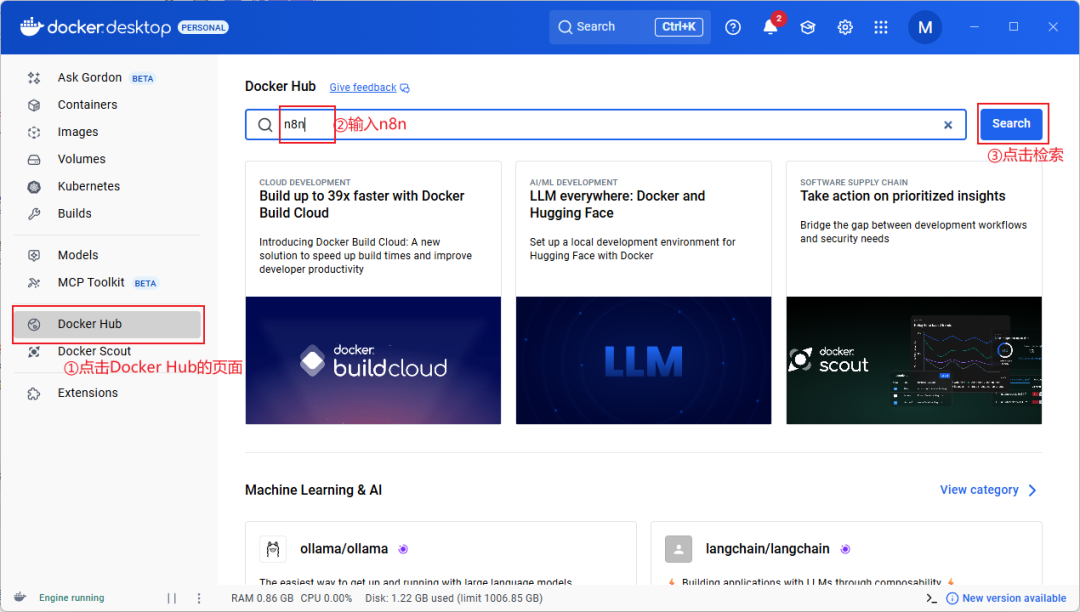Open the langchain/langchain image entry
1080x612 pixels.
pos(767,549)
